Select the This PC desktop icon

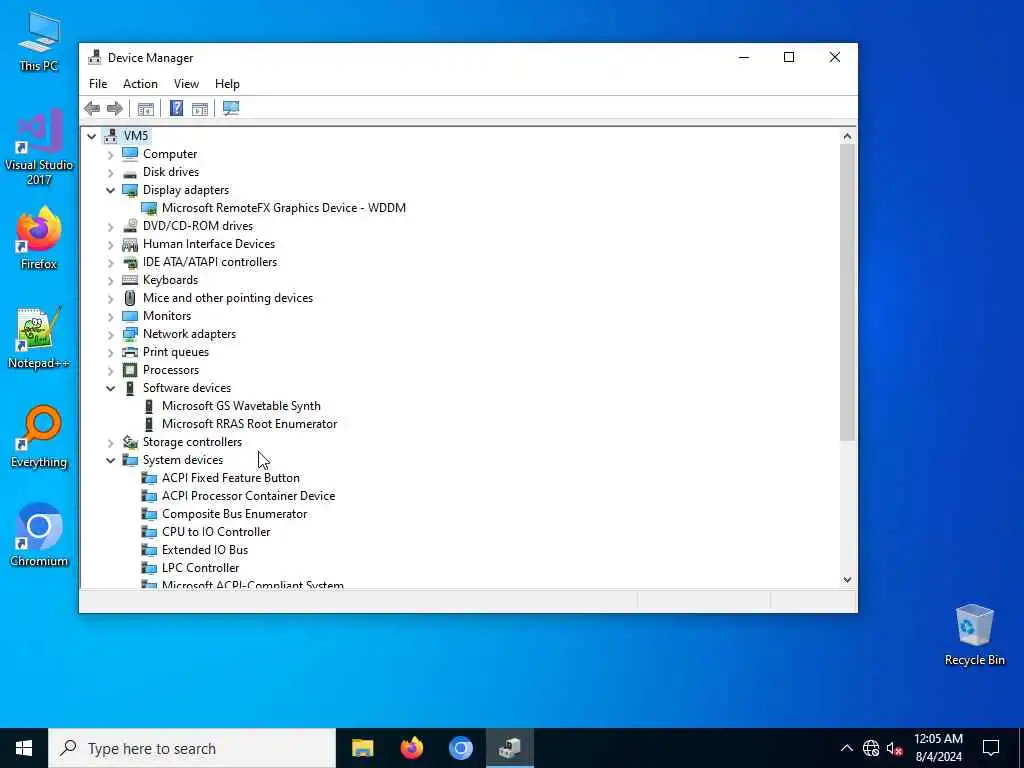(39, 42)
